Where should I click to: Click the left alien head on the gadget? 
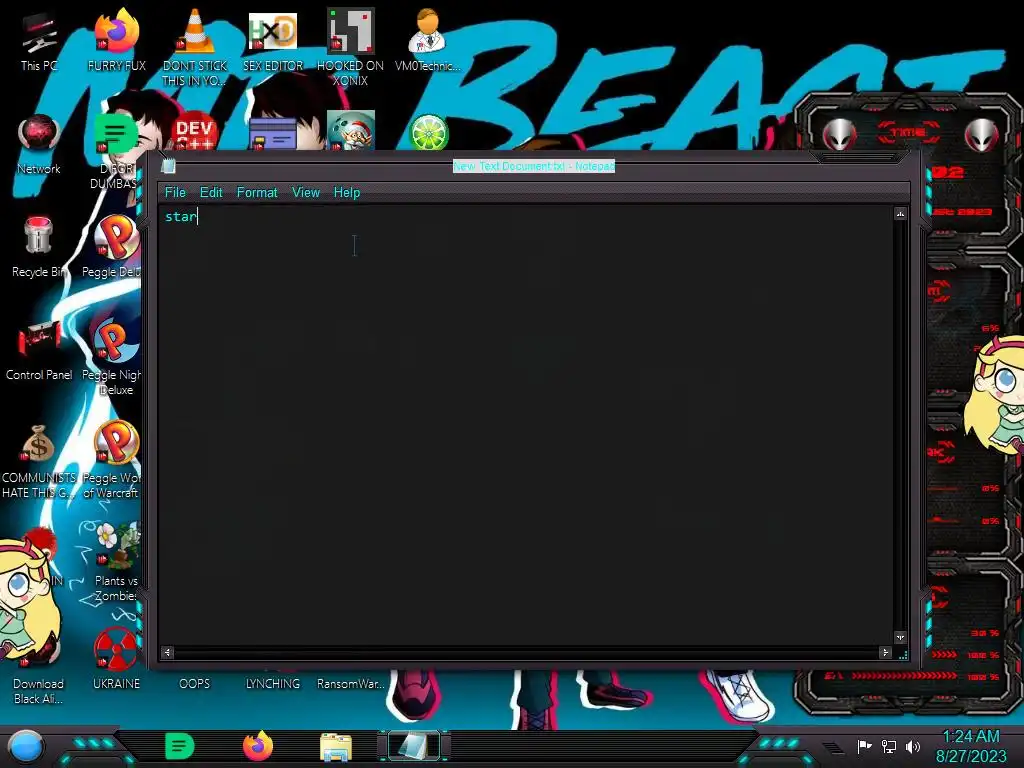point(840,135)
